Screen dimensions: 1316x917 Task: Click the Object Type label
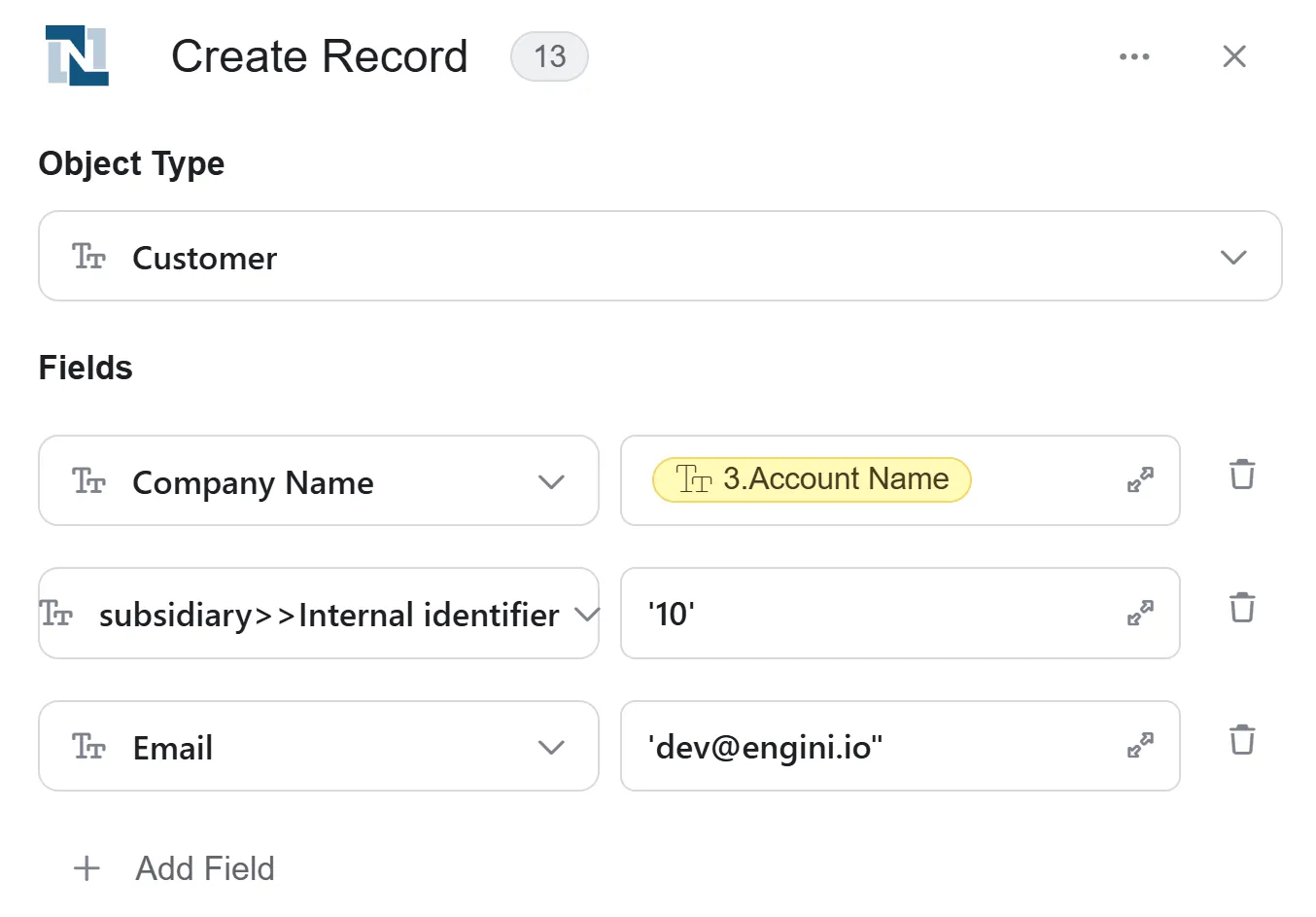coord(131,163)
